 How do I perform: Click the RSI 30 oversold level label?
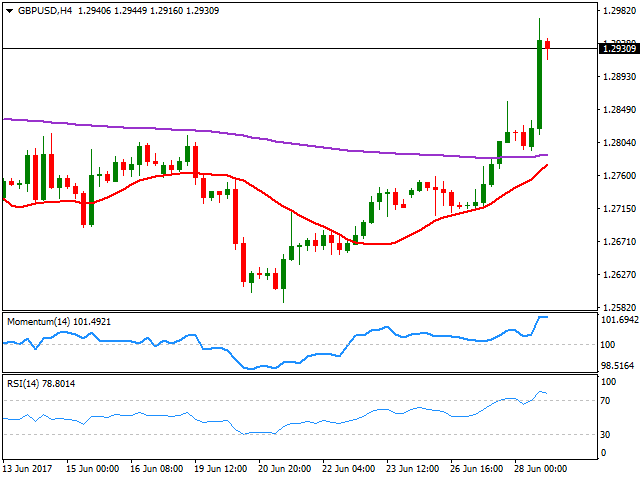[605, 435]
